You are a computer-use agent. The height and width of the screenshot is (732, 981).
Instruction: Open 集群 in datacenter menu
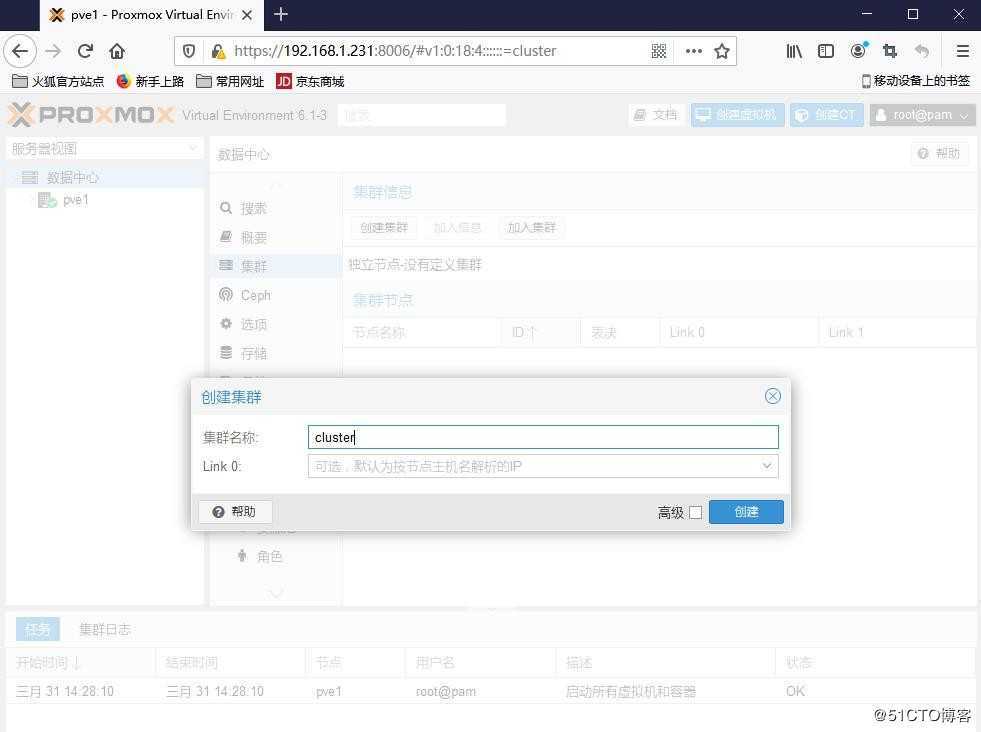click(x=276, y=266)
